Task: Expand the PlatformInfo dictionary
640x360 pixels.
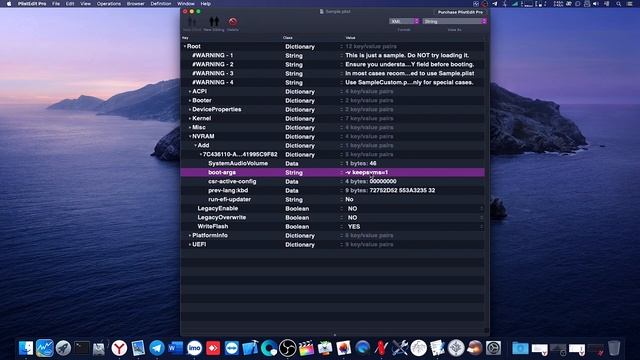Action: (x=190, y=236)
